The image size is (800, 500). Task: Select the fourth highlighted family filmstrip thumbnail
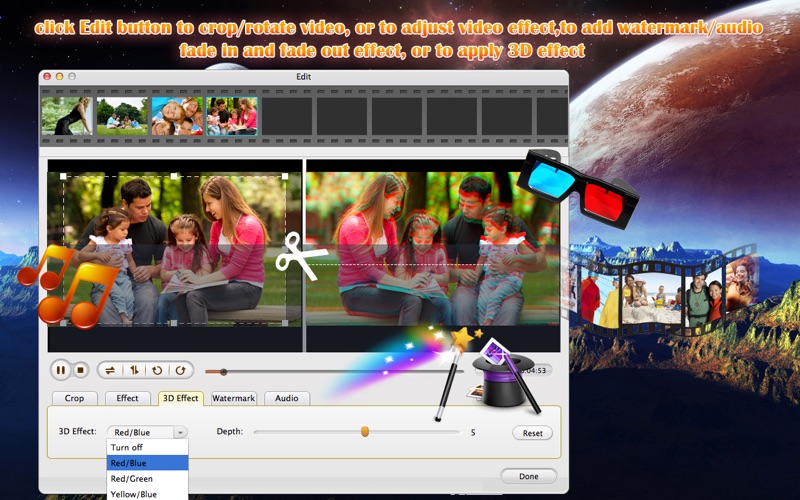(x=232, y=116)
